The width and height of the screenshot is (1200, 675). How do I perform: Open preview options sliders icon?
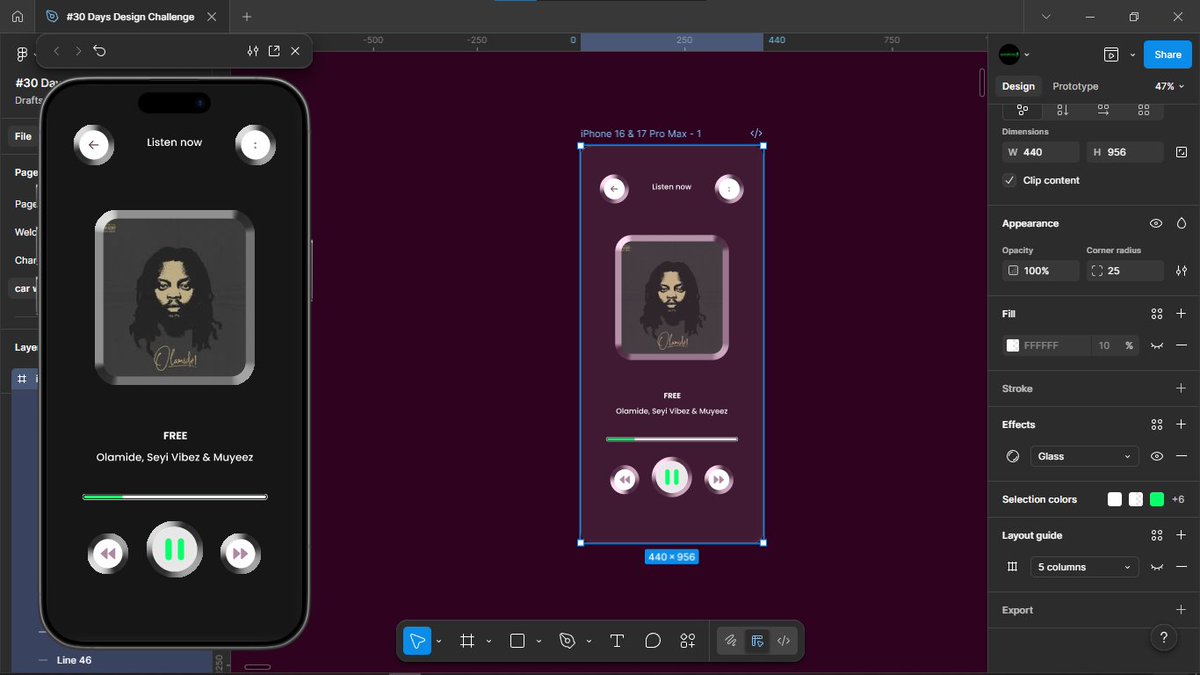253,51
